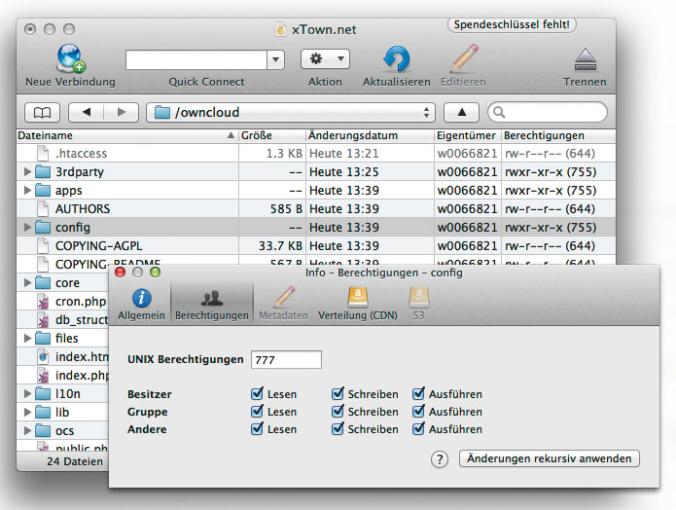Click the ocs folder icon

[43, 431]
